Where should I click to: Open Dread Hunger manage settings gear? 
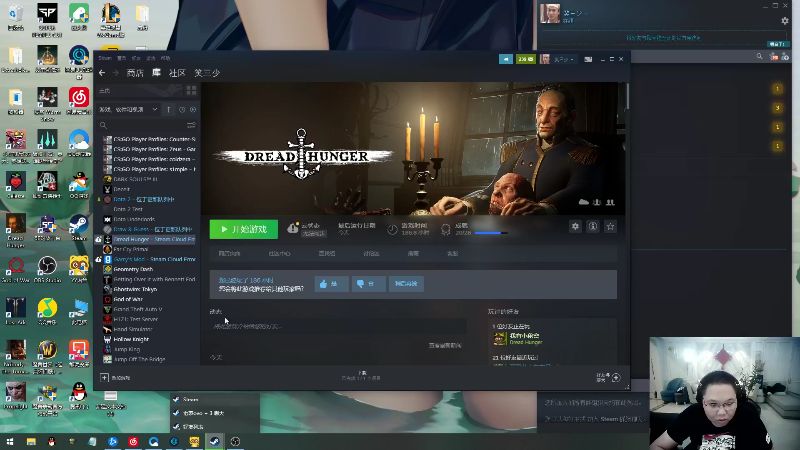tap(575, 227)
